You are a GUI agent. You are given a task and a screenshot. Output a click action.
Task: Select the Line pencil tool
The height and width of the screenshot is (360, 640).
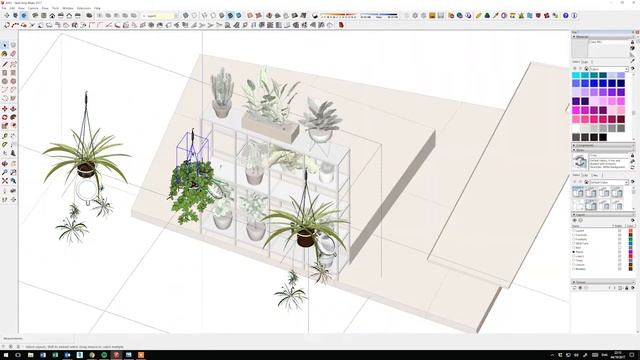coord(4,64)
